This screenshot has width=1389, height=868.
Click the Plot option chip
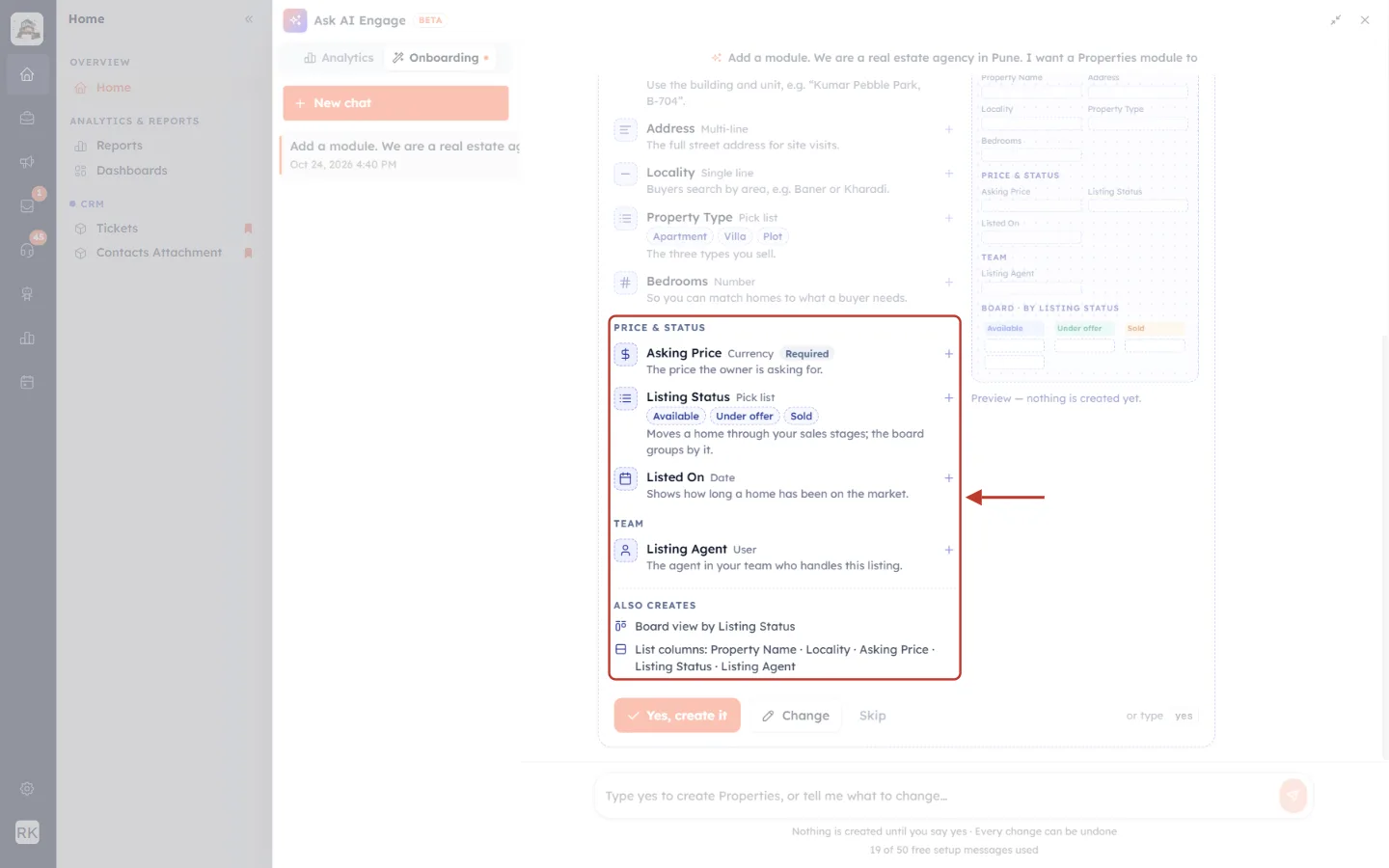coord(773,237)
